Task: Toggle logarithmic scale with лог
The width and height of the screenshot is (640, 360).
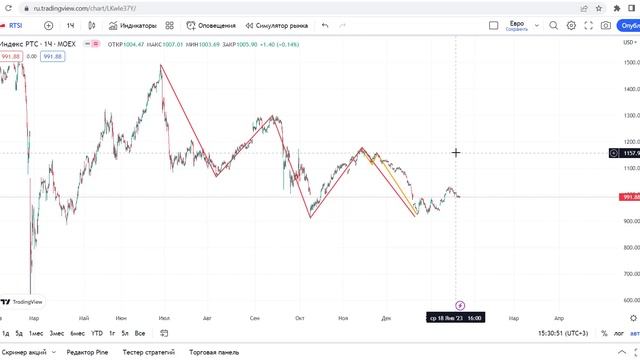Action: [x=619, y=333]
